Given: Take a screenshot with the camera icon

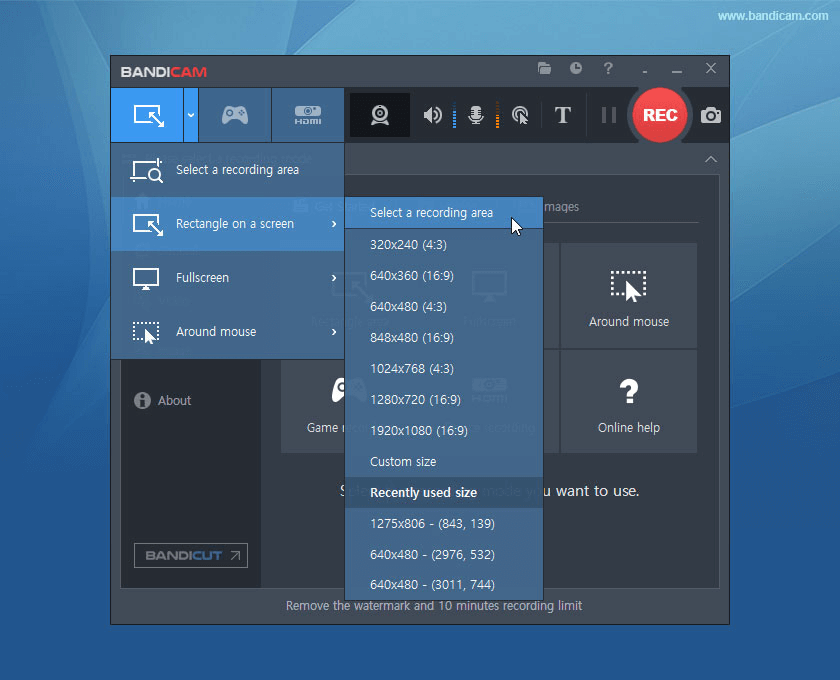Looking at the screenshot, I should coord(711,115).
